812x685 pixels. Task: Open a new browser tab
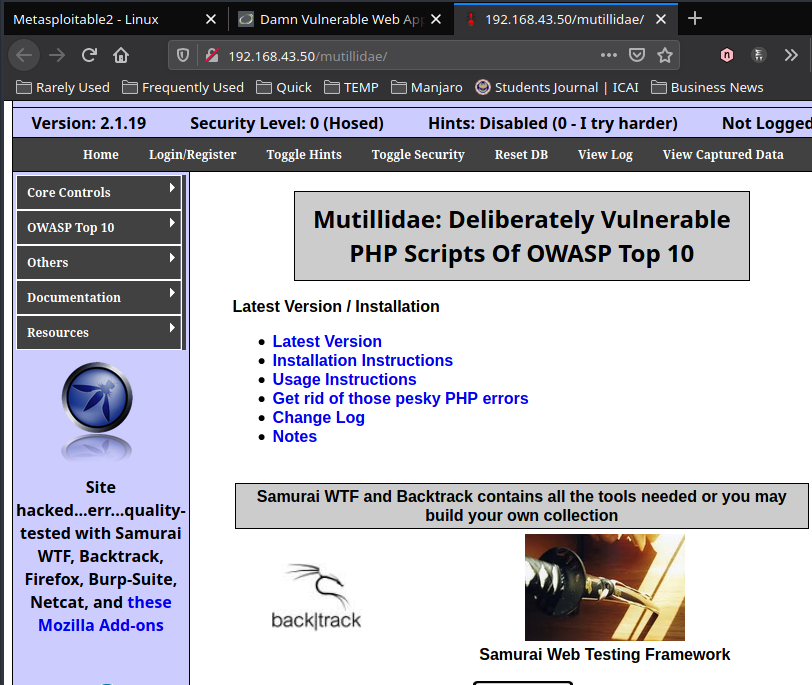pos(694,19)
